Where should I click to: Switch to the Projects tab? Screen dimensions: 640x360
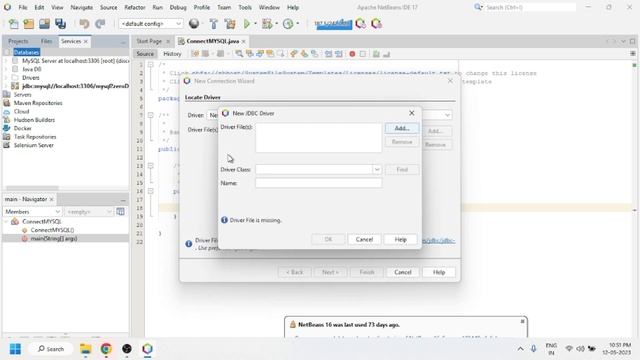(x=18, y=41)
